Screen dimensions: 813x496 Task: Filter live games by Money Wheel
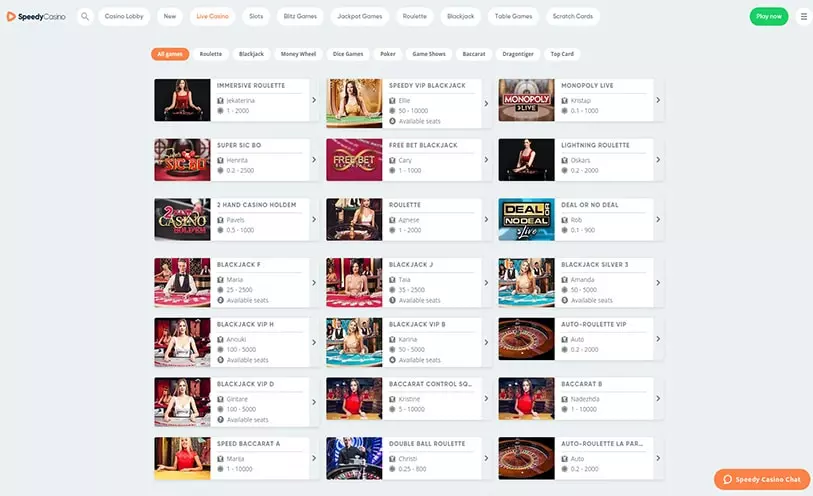click(298, 54)
